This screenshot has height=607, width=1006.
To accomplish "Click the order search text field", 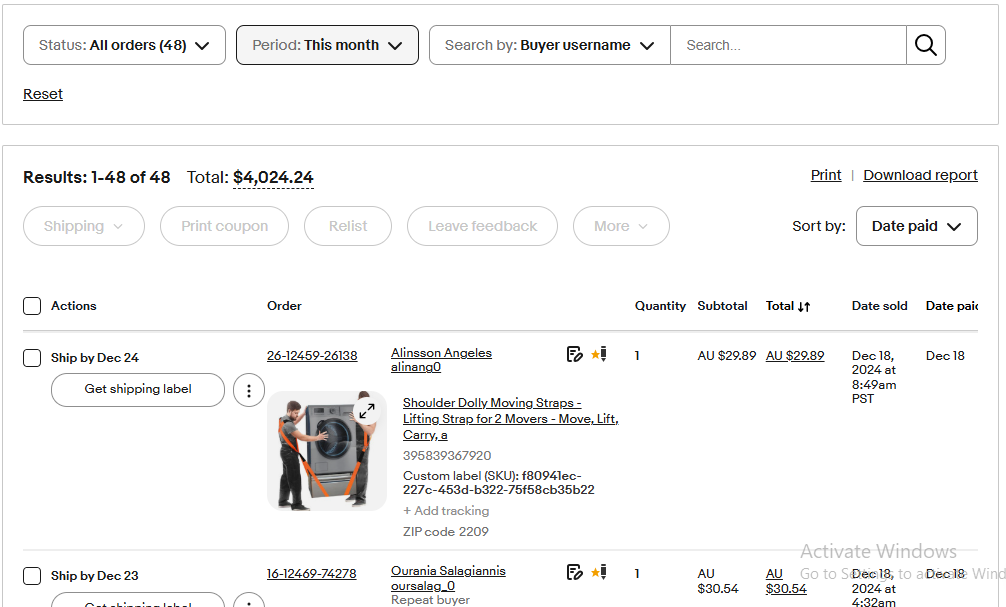I will (x=788, y=45).
